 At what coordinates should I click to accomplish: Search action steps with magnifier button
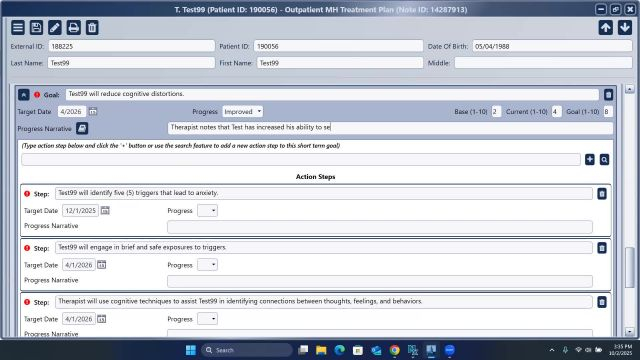(x=604, y=160)
